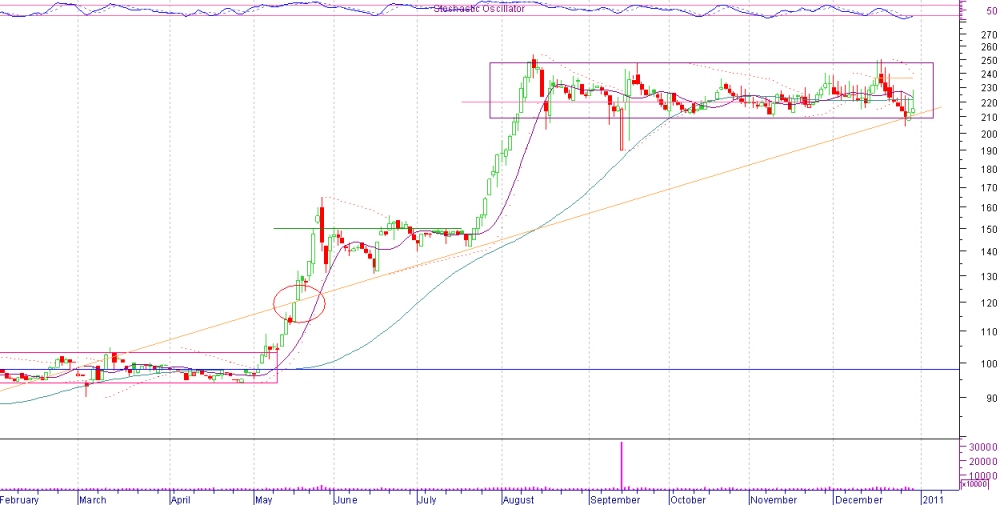This screenshot has height=505, width=1000.
Task: Click the February label on time axis
Action: point(21,498)
